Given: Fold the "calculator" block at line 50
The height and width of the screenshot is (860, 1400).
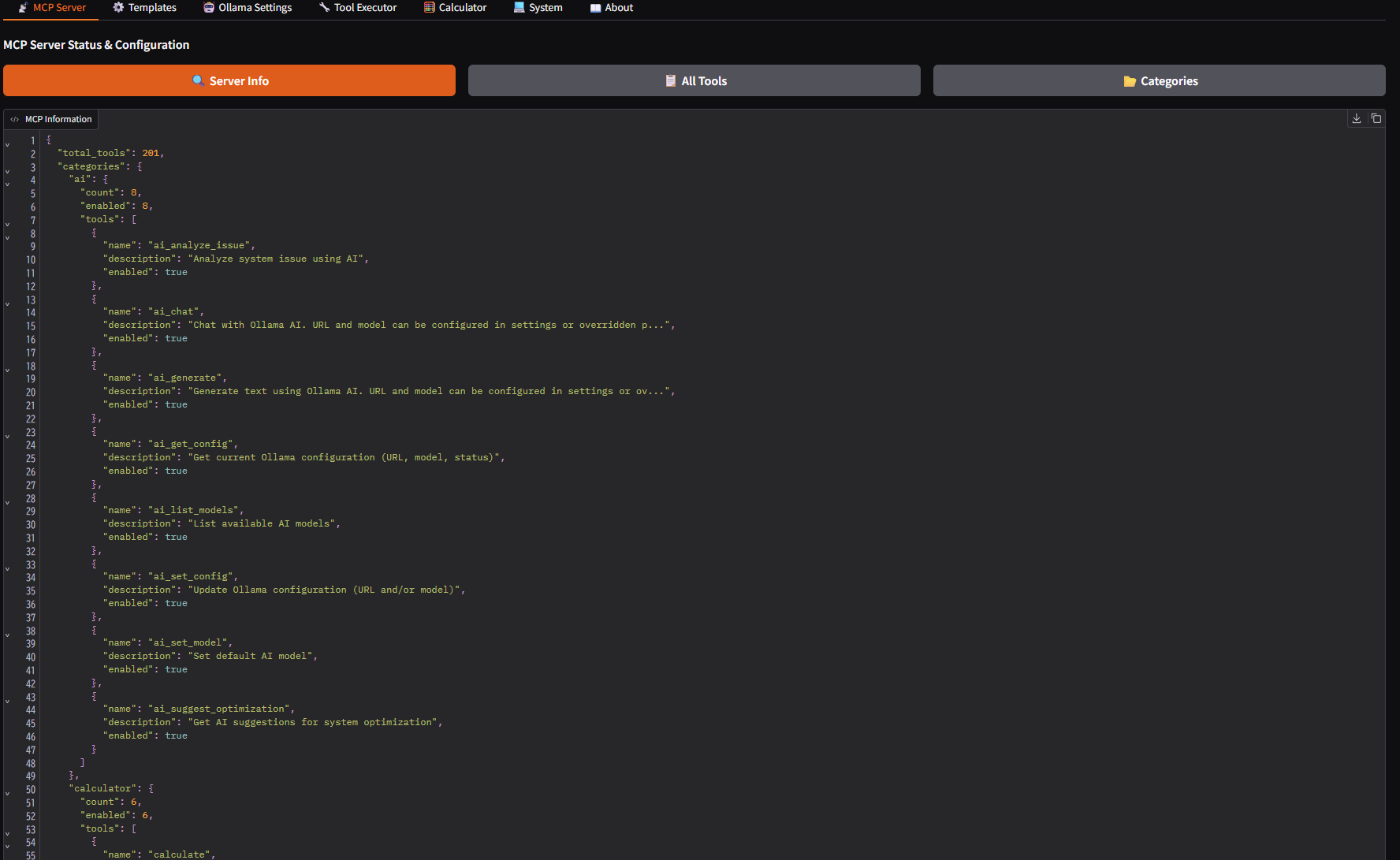Looking at the screenshot, I should (8, 793).
